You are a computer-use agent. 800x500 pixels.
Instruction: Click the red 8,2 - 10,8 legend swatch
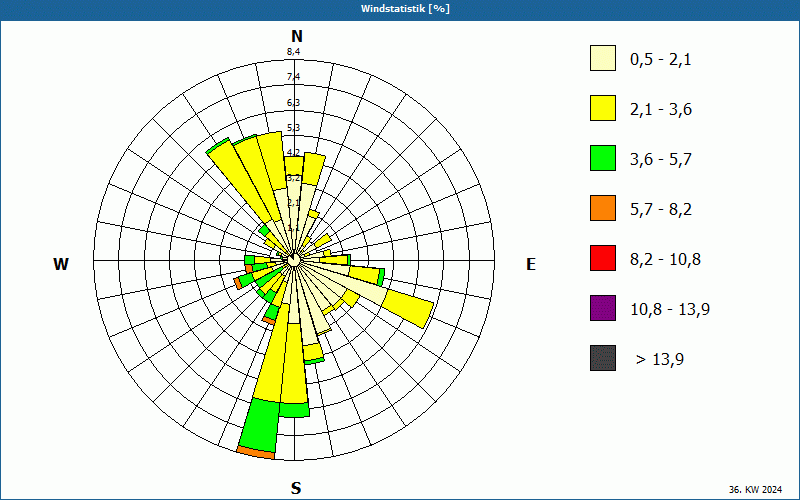point(603,258)
